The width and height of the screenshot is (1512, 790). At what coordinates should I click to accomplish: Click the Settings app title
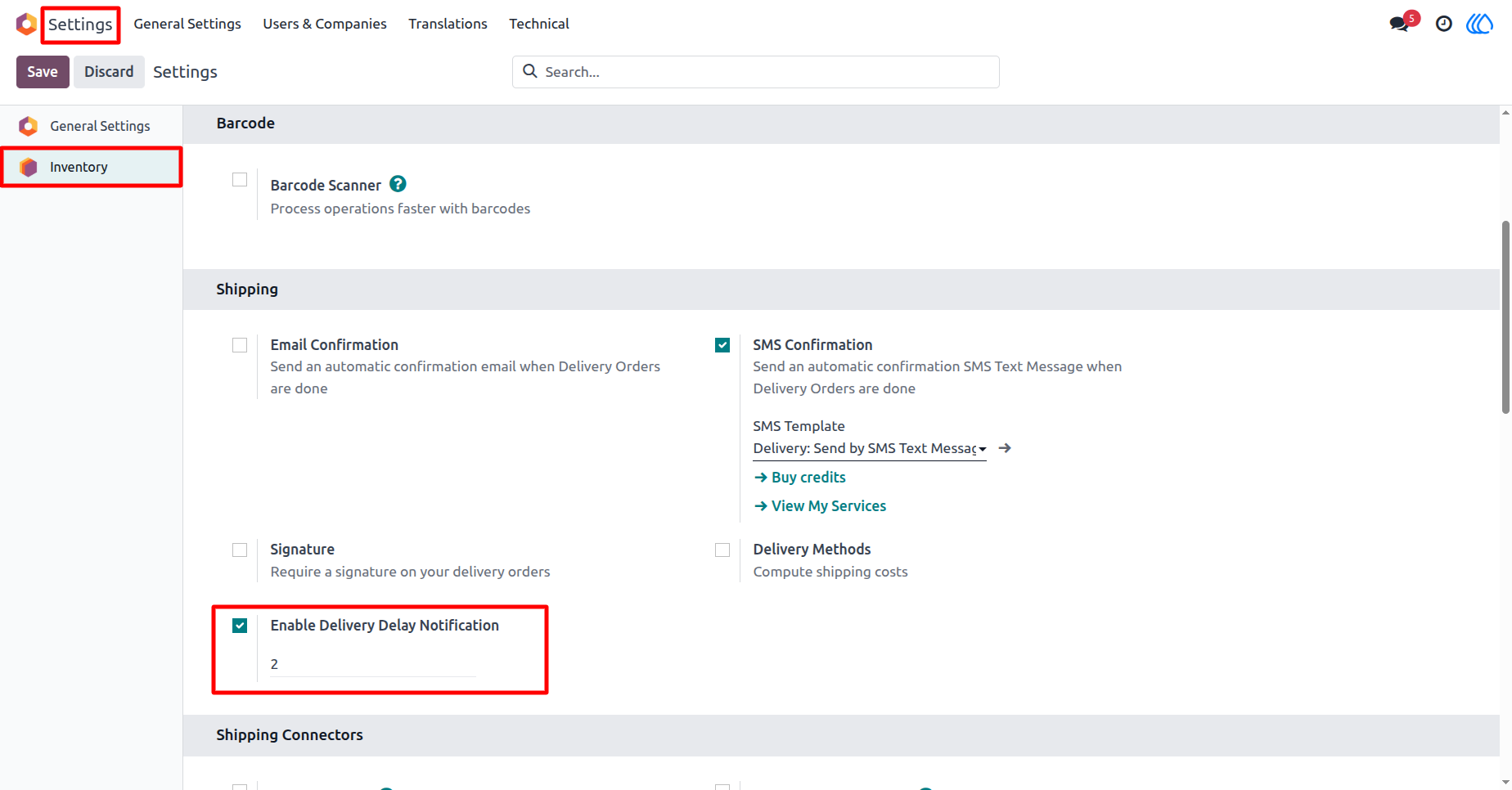click(80, 25)
